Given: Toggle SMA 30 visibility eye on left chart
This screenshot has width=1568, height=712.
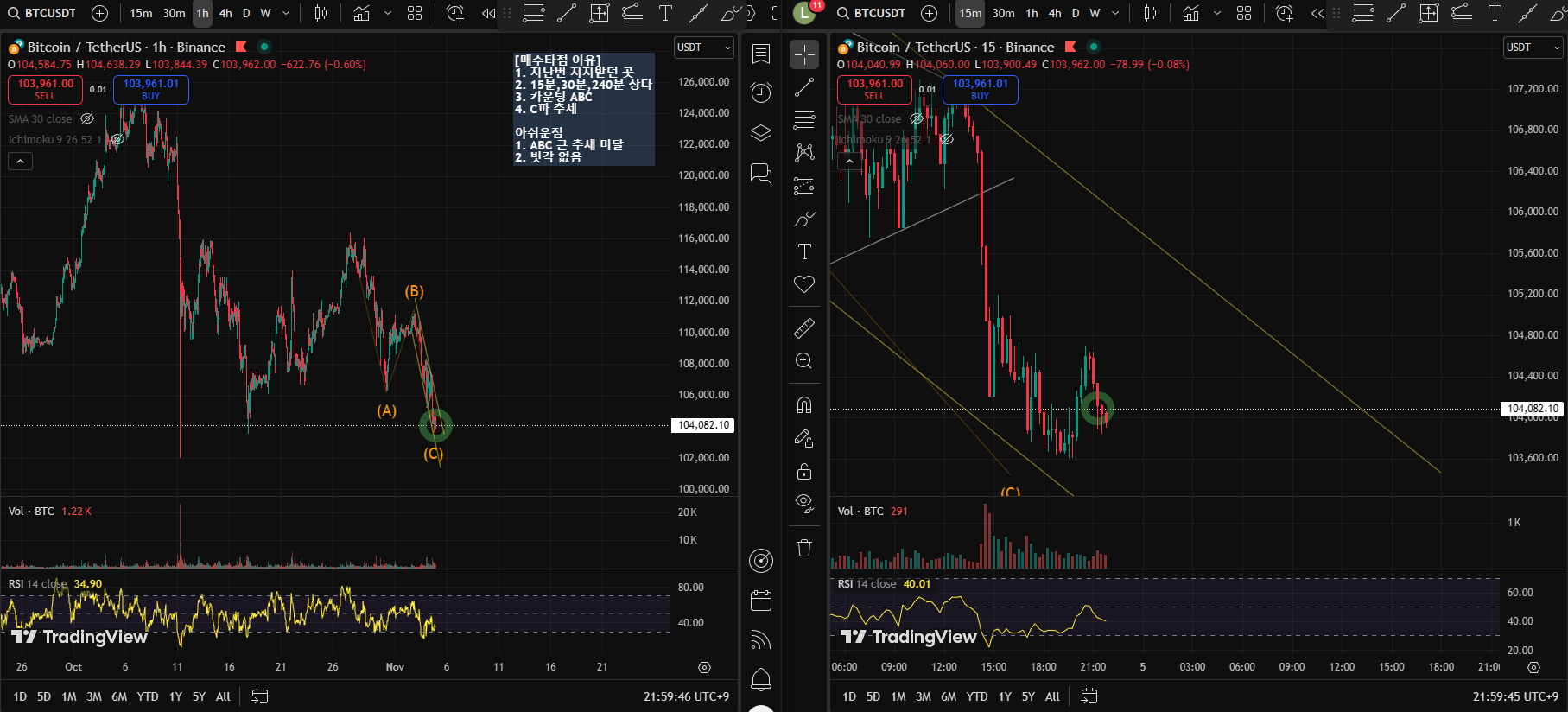Looking at the screenshot, I should pos(87,118).
